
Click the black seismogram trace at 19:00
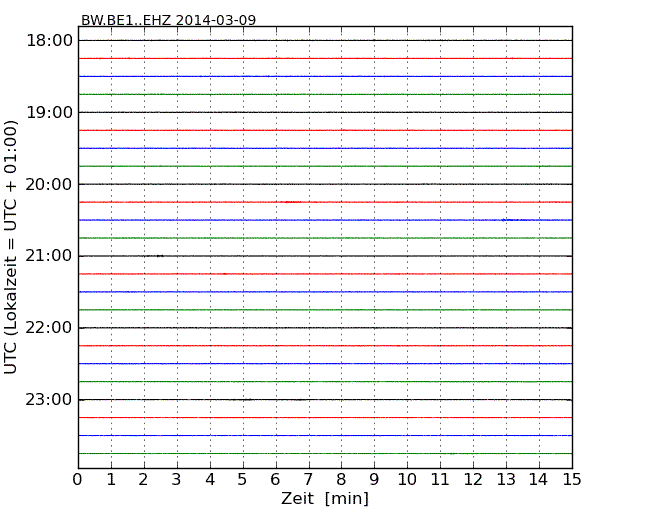325,112
